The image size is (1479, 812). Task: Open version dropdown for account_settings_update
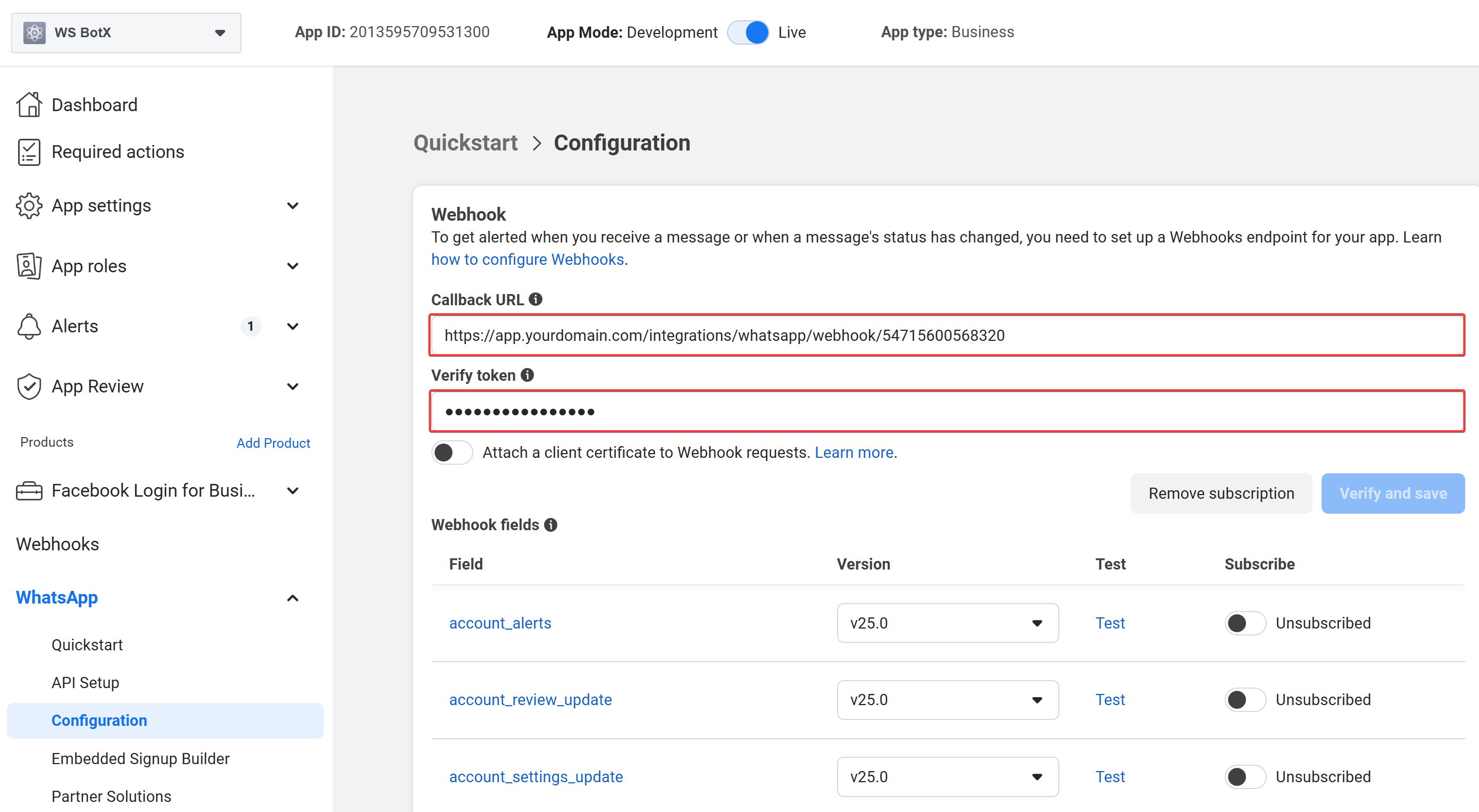pyautogui.click(x=948, y=777)
